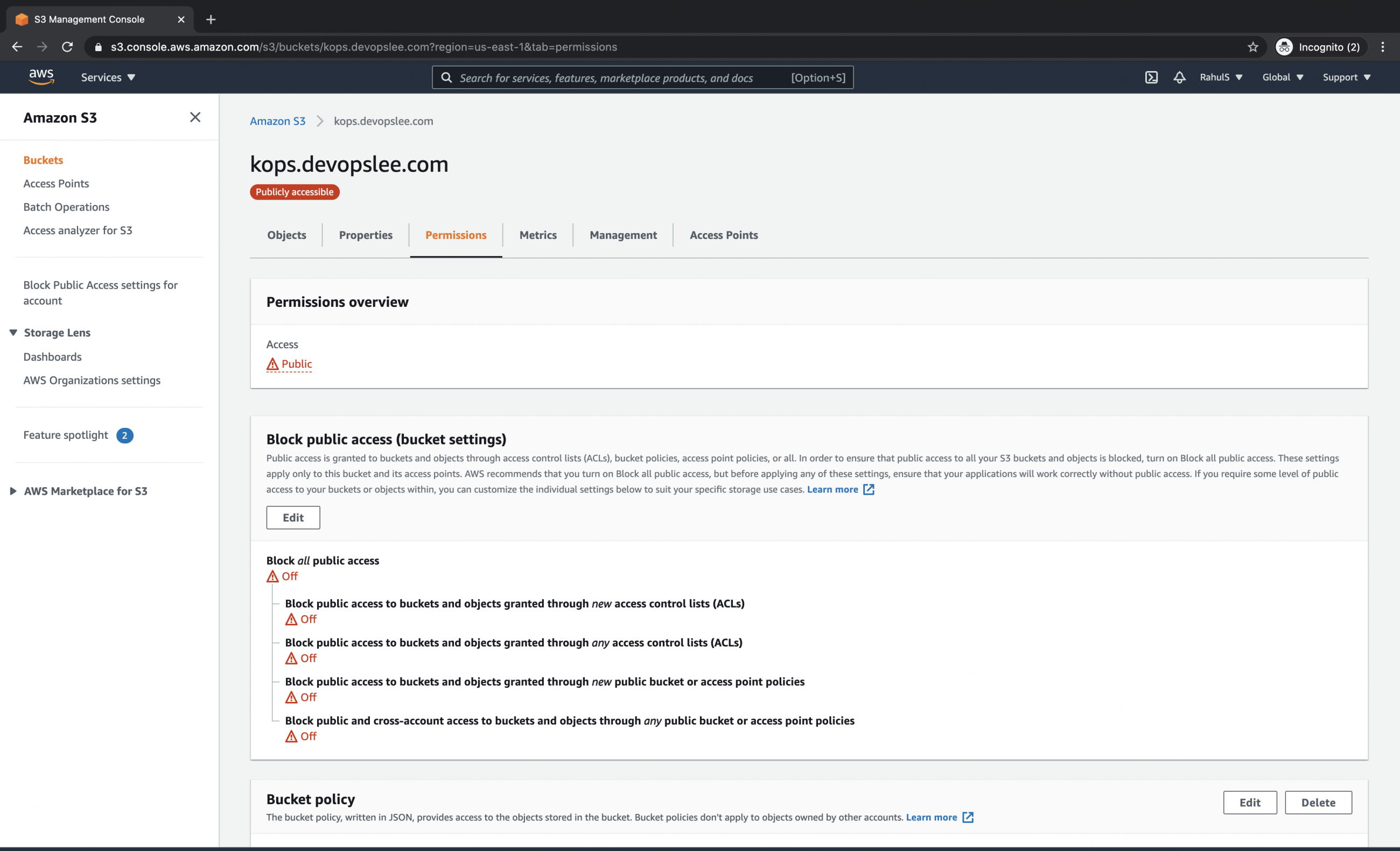Image resolution: width=1400 pixels, height=851 pixels.
Task: Click the external link icon next to Learn more
Action: click(x=869, y=489)
